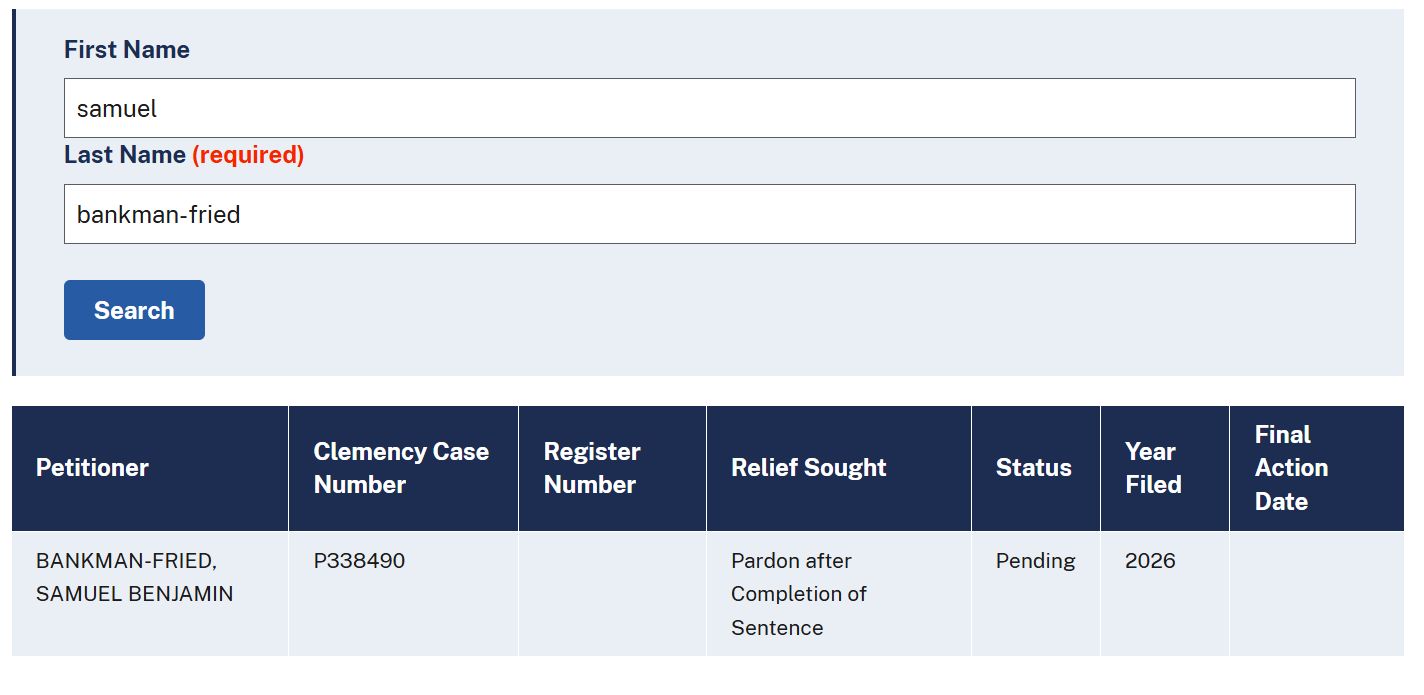Click the text samuel in the first field
Viewport: 1424px width, 695px height.
coord(117,108)
